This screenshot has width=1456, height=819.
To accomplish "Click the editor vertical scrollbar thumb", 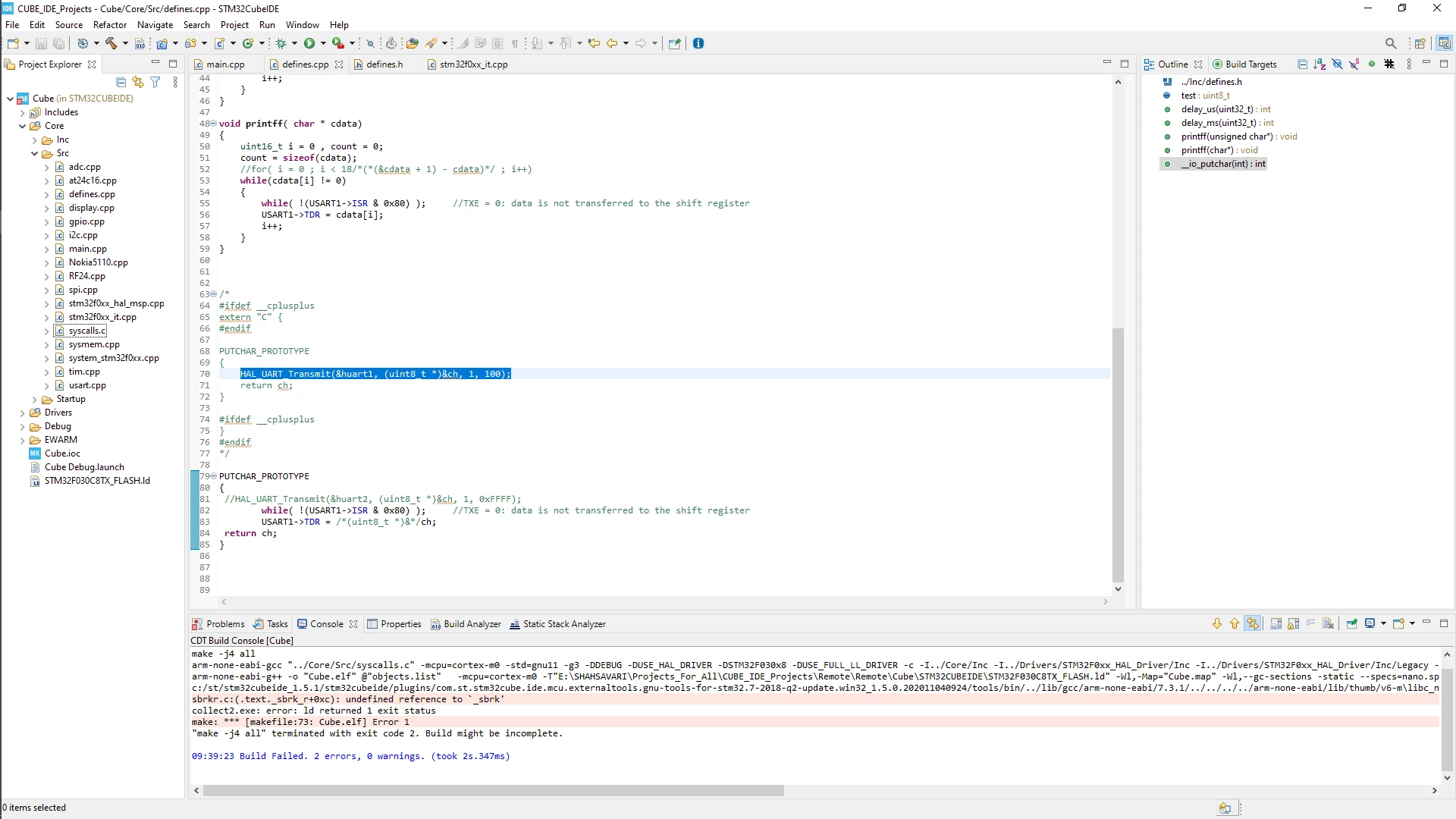I will point(1118,455).
